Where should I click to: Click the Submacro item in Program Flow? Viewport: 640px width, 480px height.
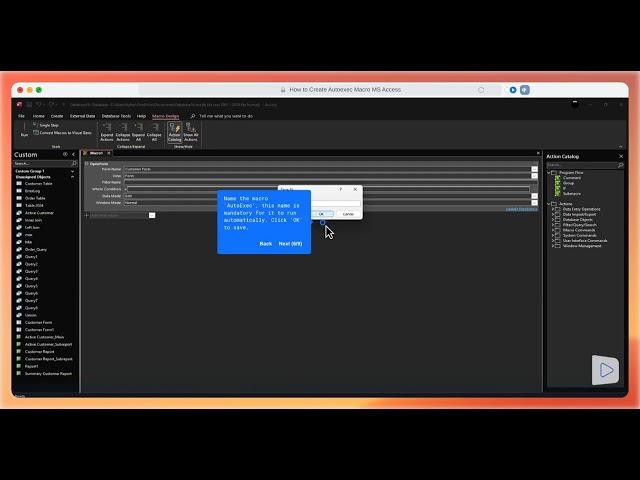568,194
